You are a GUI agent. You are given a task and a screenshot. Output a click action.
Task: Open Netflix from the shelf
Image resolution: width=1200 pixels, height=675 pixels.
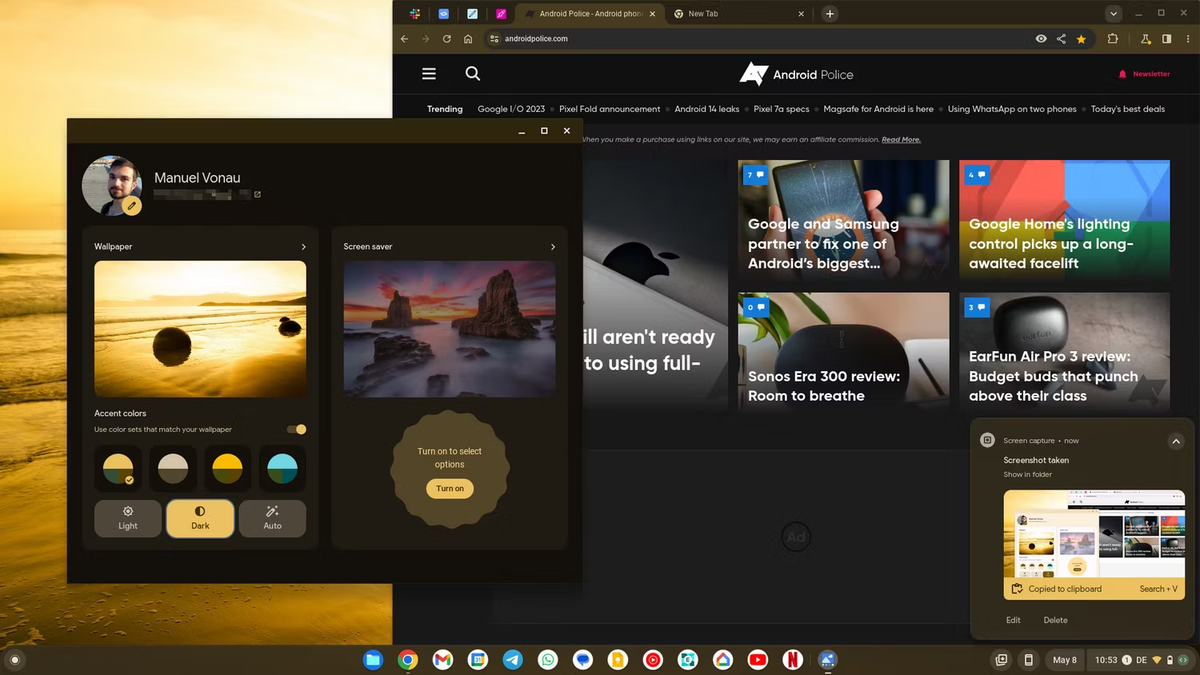pyautogui.click(x=791, y=660)
